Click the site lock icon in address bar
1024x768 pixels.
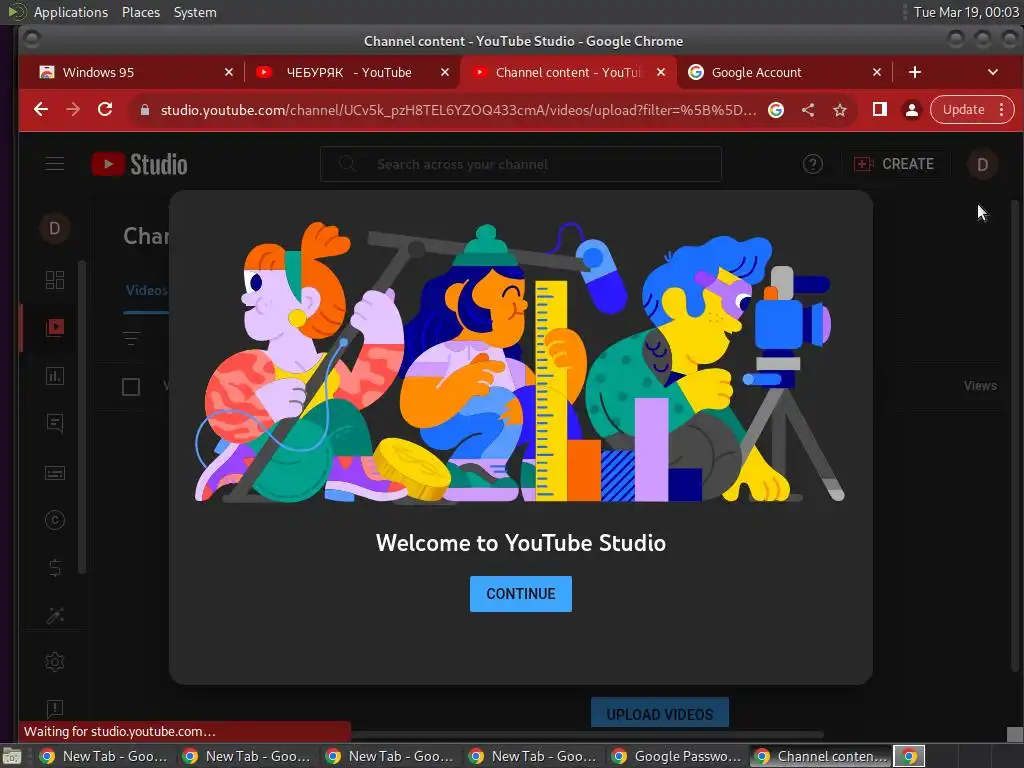pos(145,110)
